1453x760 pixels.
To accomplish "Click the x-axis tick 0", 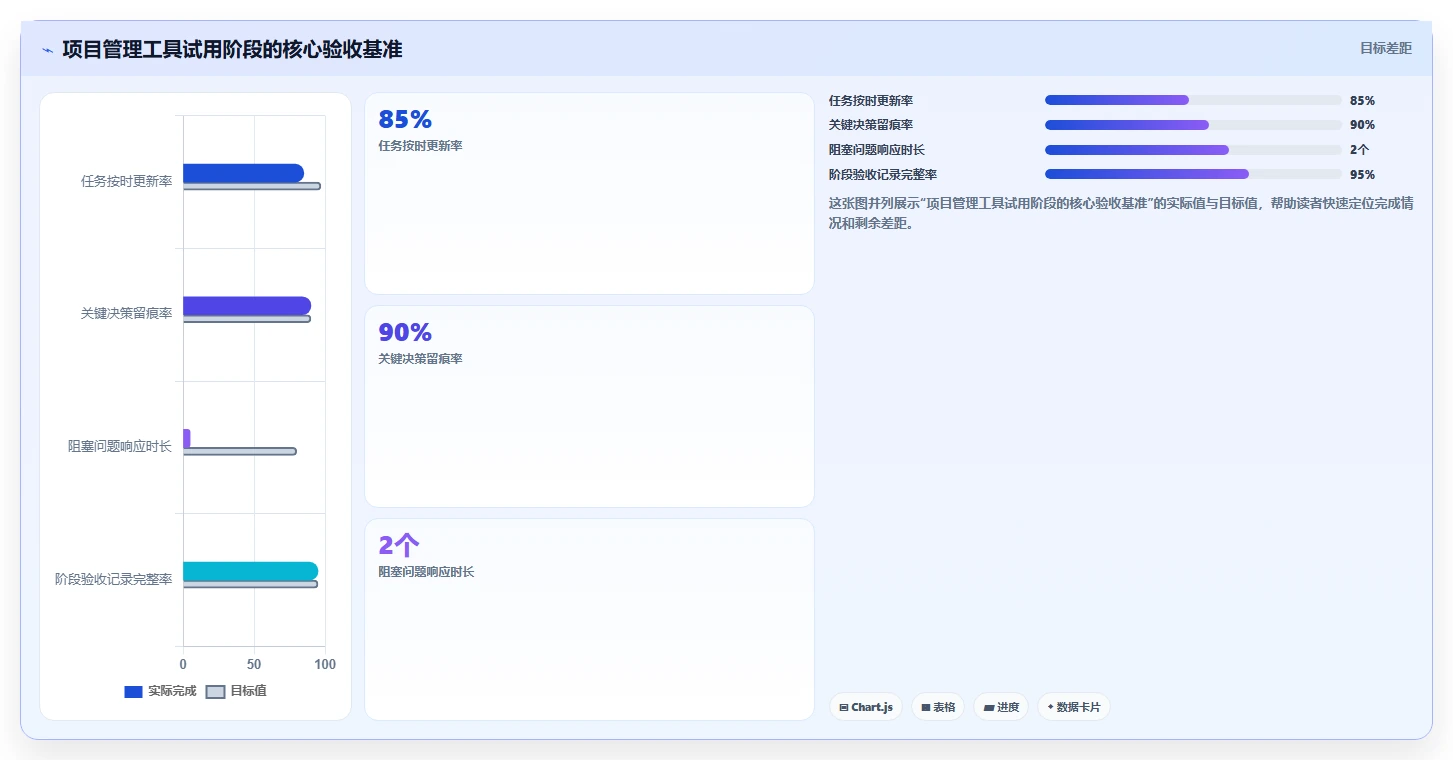I will tap(183, 664).
